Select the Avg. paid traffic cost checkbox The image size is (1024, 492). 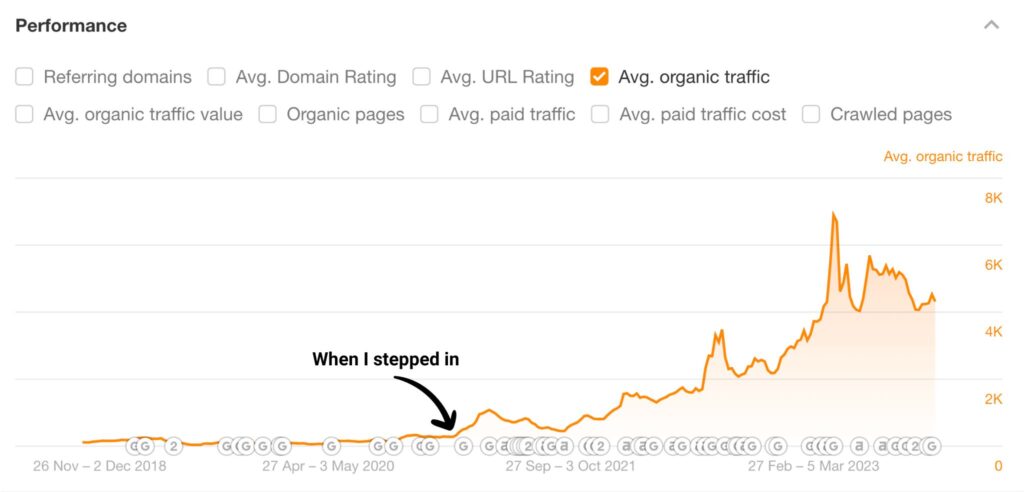(x=600, y=114)
